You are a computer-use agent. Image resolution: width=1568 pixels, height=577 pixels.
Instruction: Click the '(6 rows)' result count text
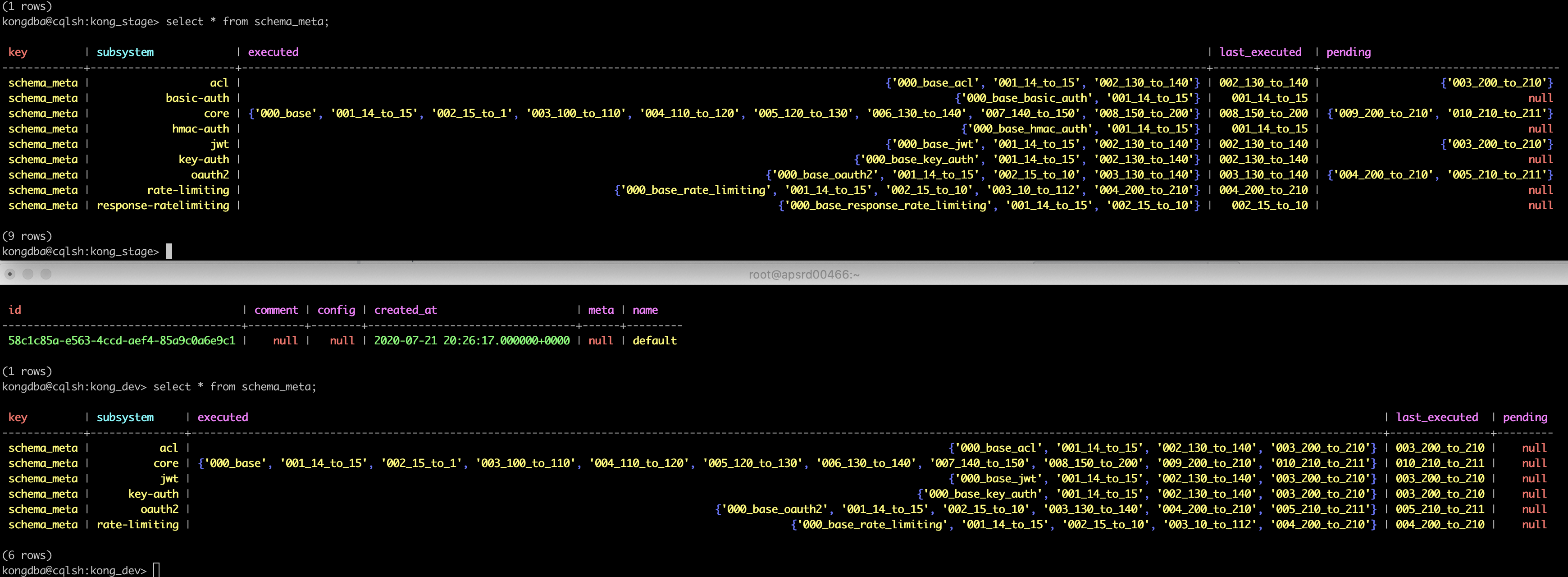coord(27,555)
